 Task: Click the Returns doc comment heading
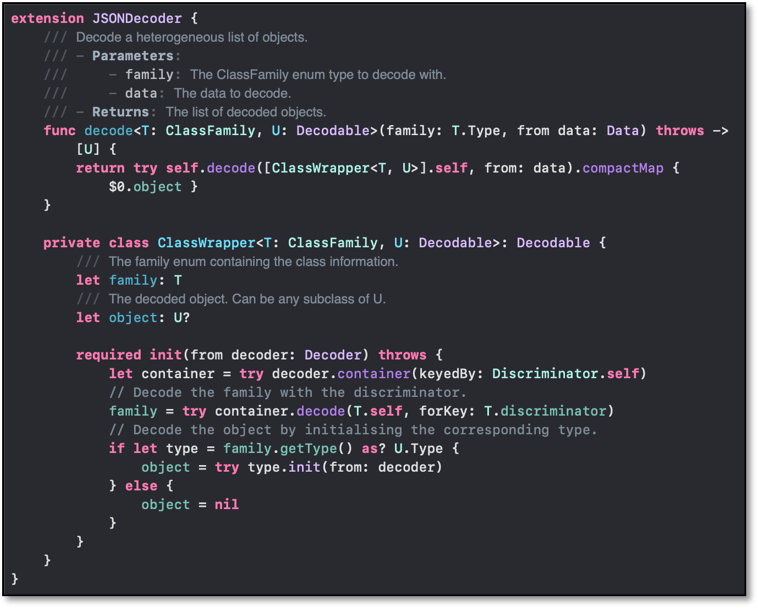click(120, 112)
